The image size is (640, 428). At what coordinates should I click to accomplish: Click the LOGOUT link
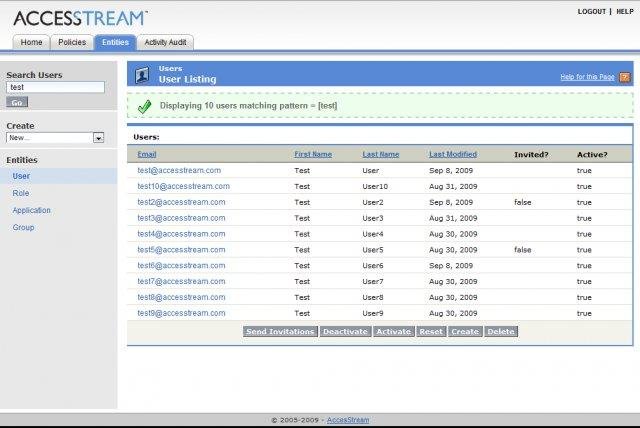pos(591,11)
